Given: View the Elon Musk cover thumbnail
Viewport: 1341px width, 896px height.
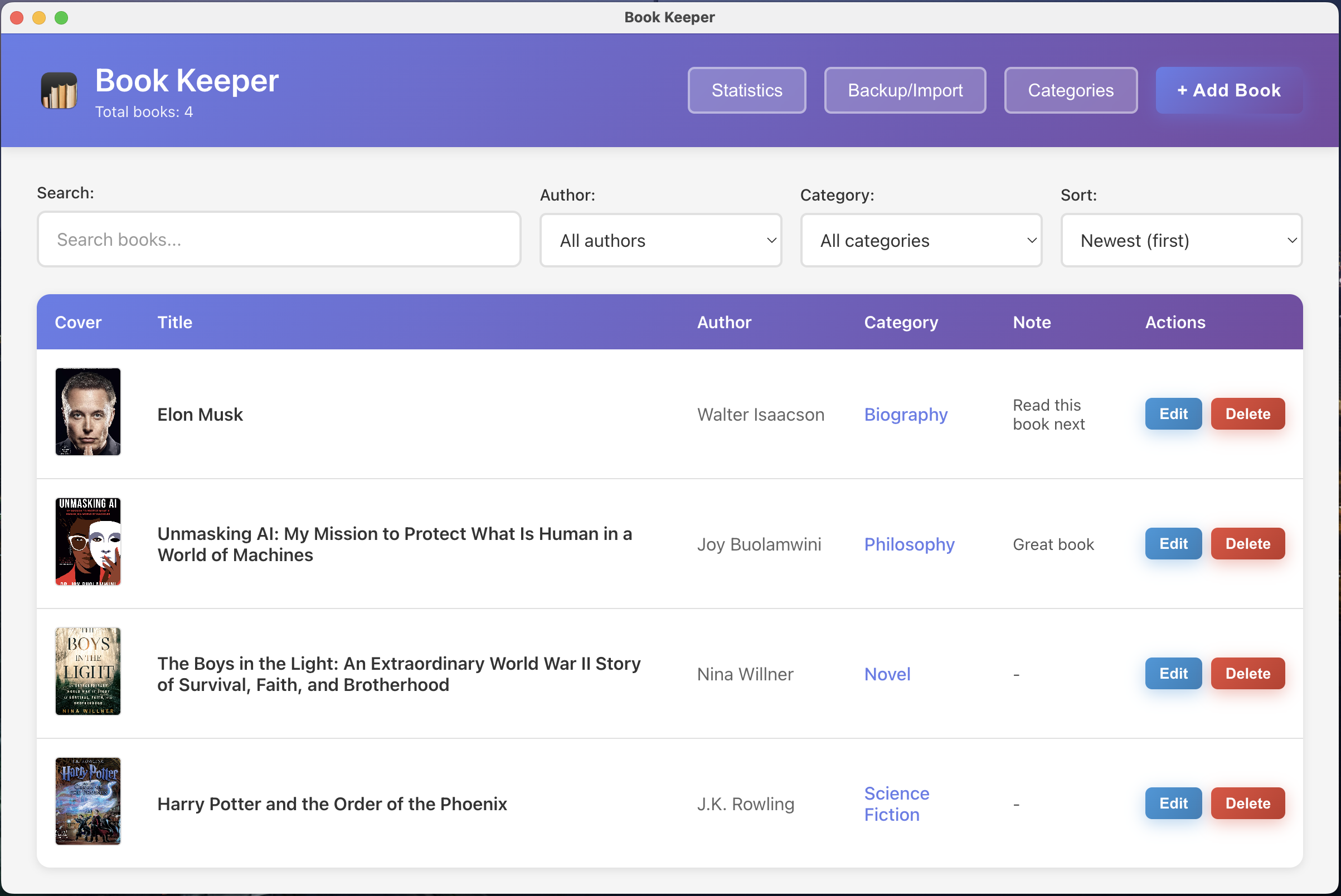Looking at the screenshot, I should pyautogui.click(x=88, y=411).
